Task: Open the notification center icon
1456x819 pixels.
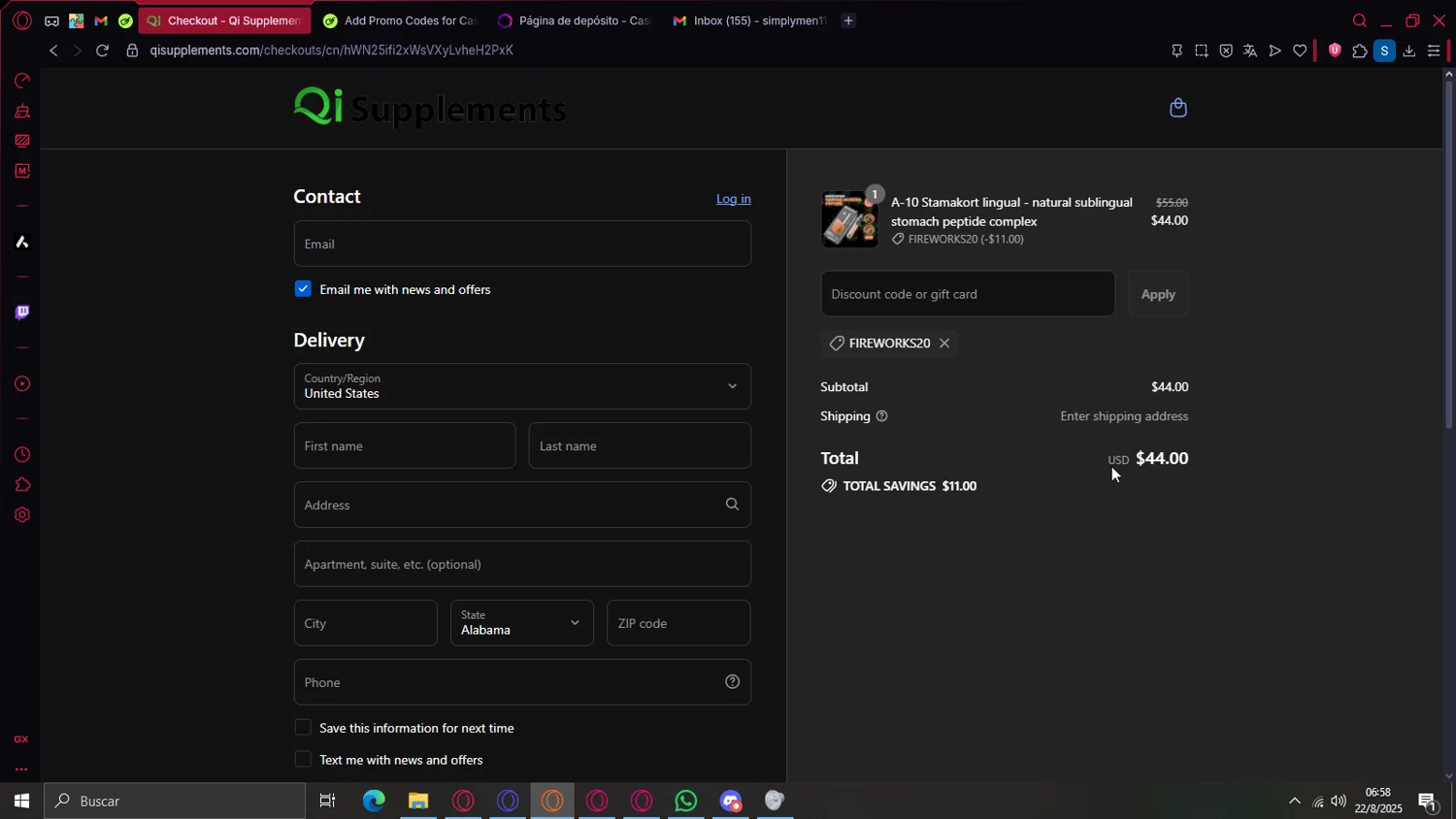Action: click(1427, 802)
